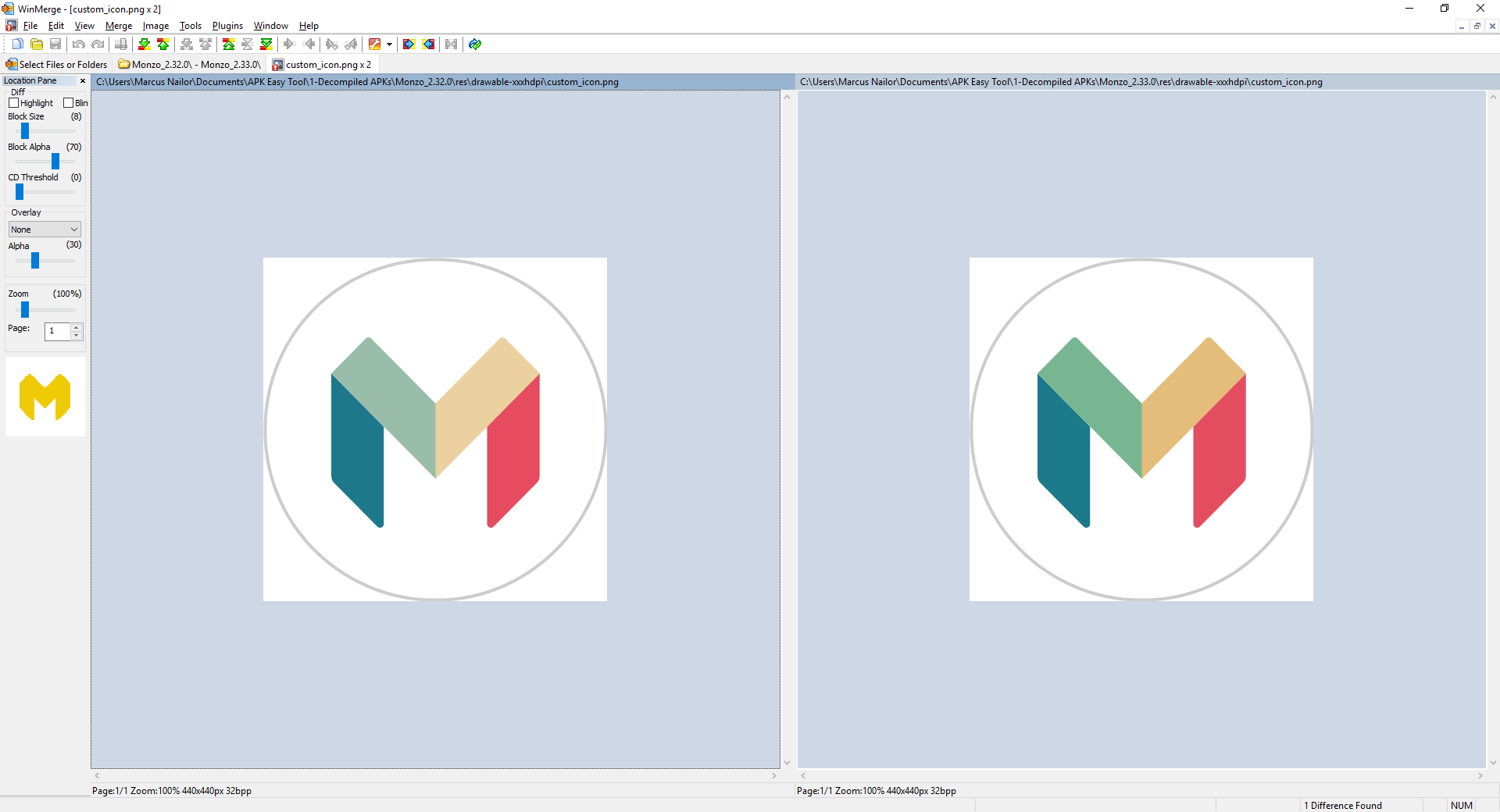
Task: Jump to Previous Difference green up arrow
Action: tap(163, 45)
